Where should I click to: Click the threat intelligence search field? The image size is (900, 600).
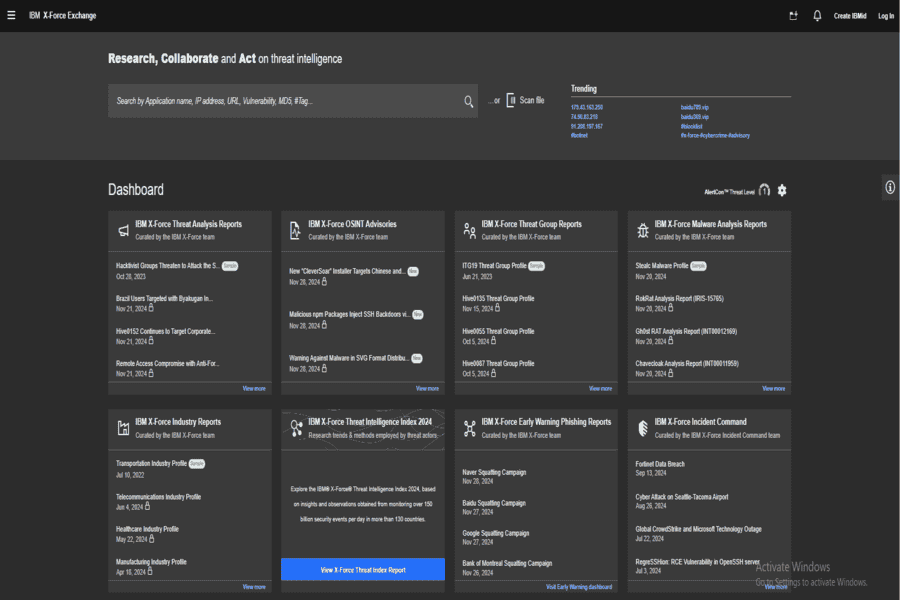[293, 101]
